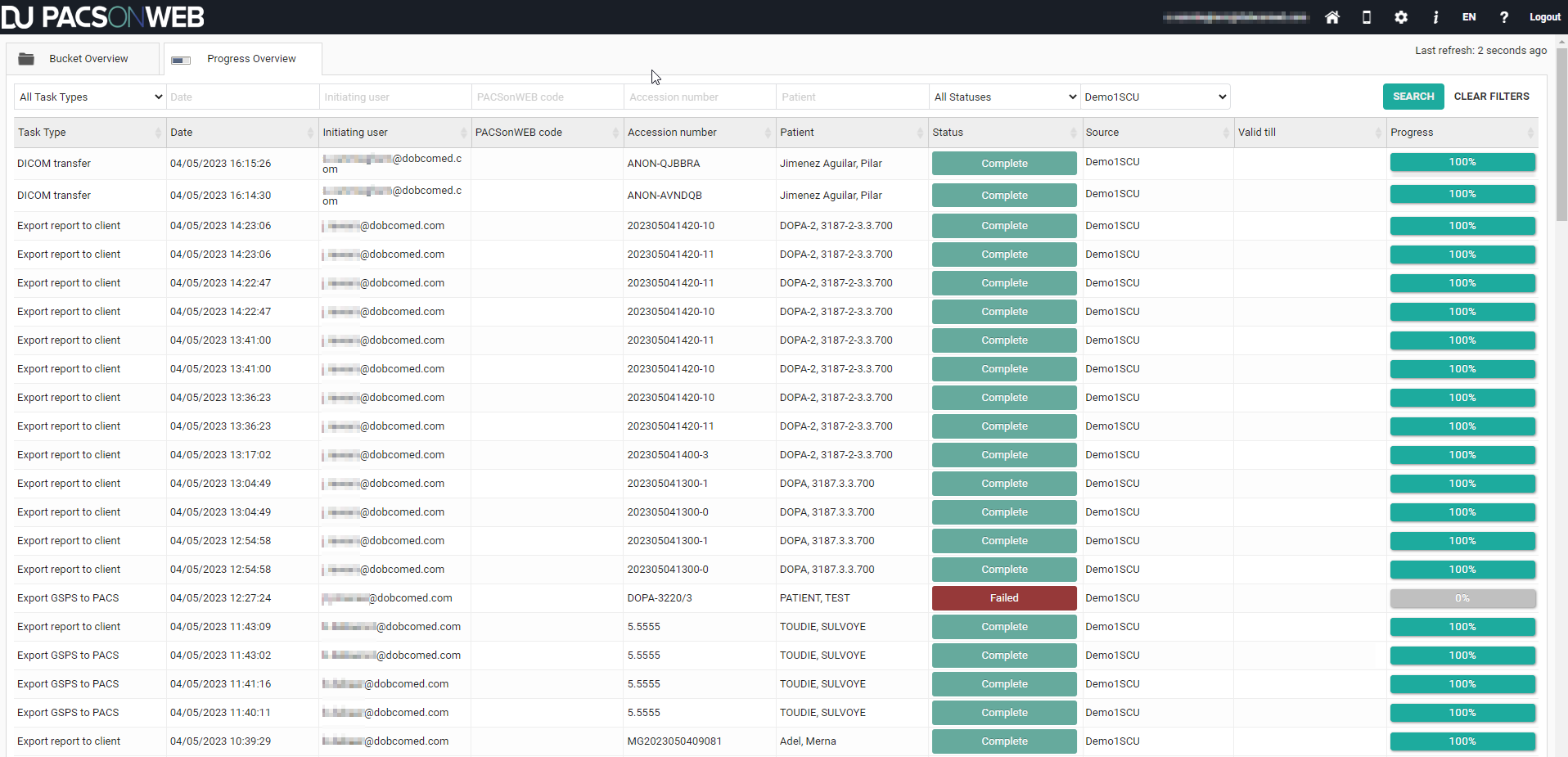Select Export GSPS to PACS at 11:41:16
Screen dimensions: 1568x757
tap(68, 684)
